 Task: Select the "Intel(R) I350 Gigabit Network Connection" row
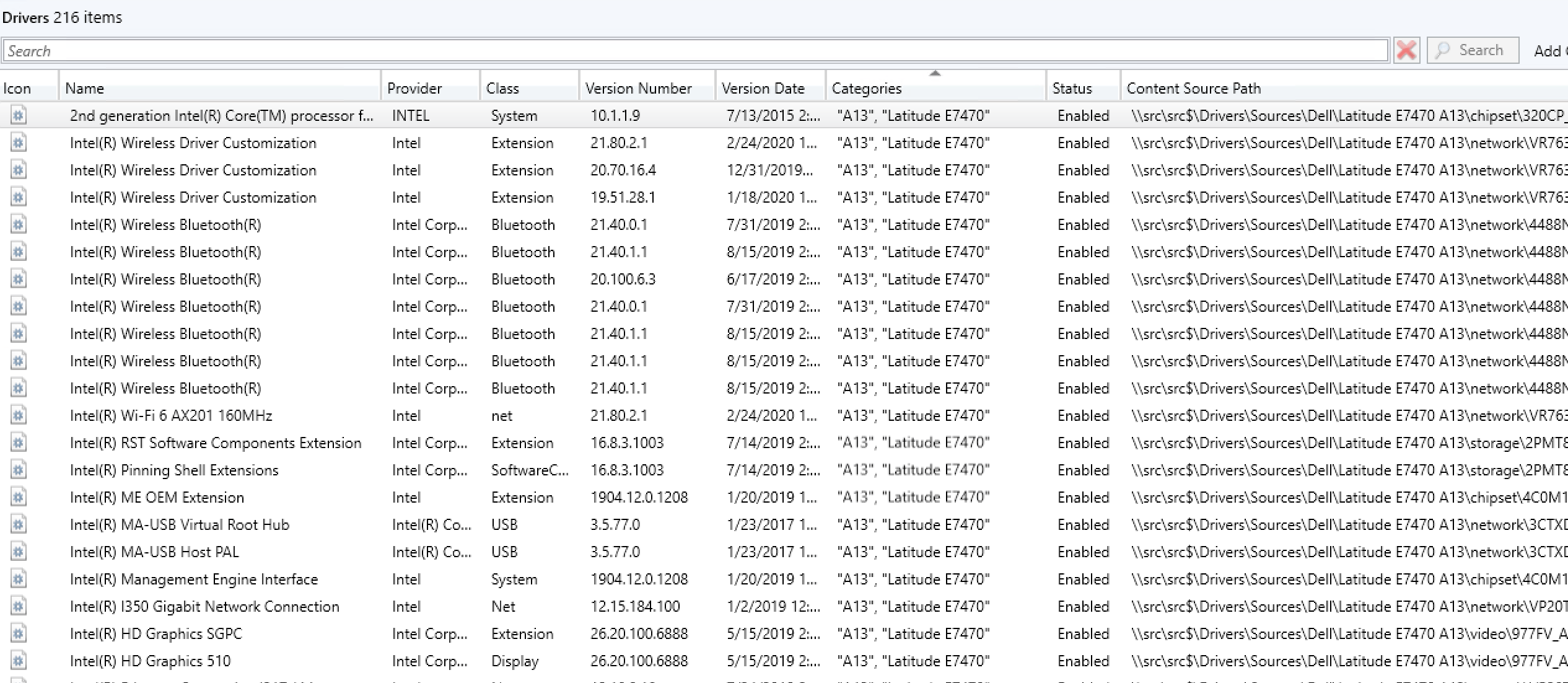pos(204,606)
